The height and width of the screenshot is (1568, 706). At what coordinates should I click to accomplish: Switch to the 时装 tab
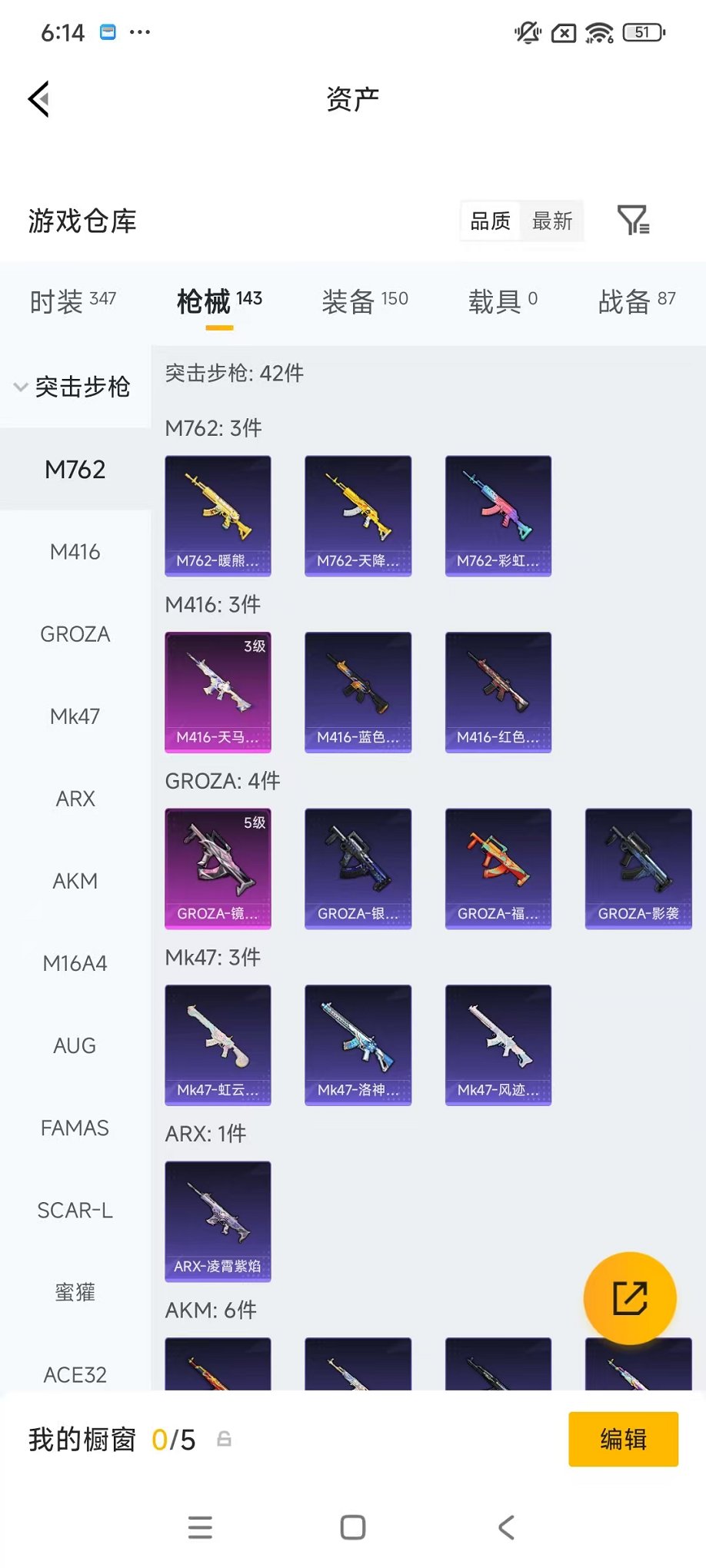(73, 301)
